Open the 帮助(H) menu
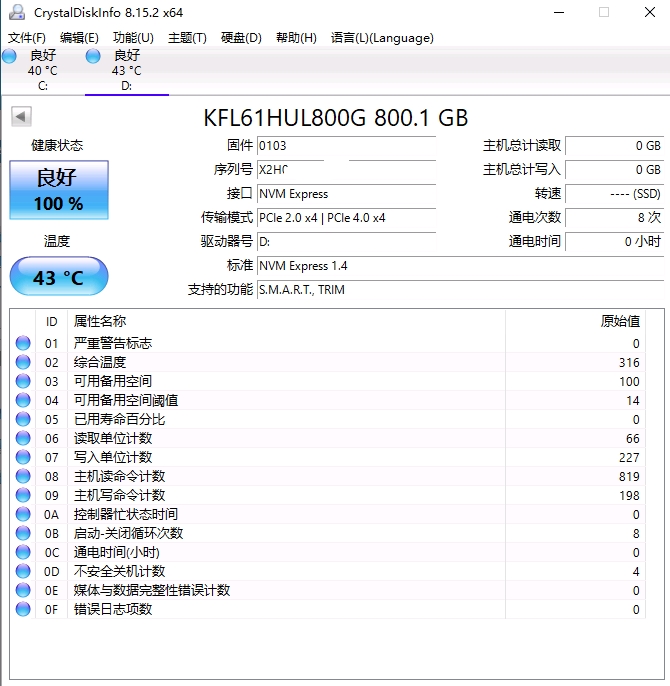Viewport: 670px width, 686px height. [296, 38]
